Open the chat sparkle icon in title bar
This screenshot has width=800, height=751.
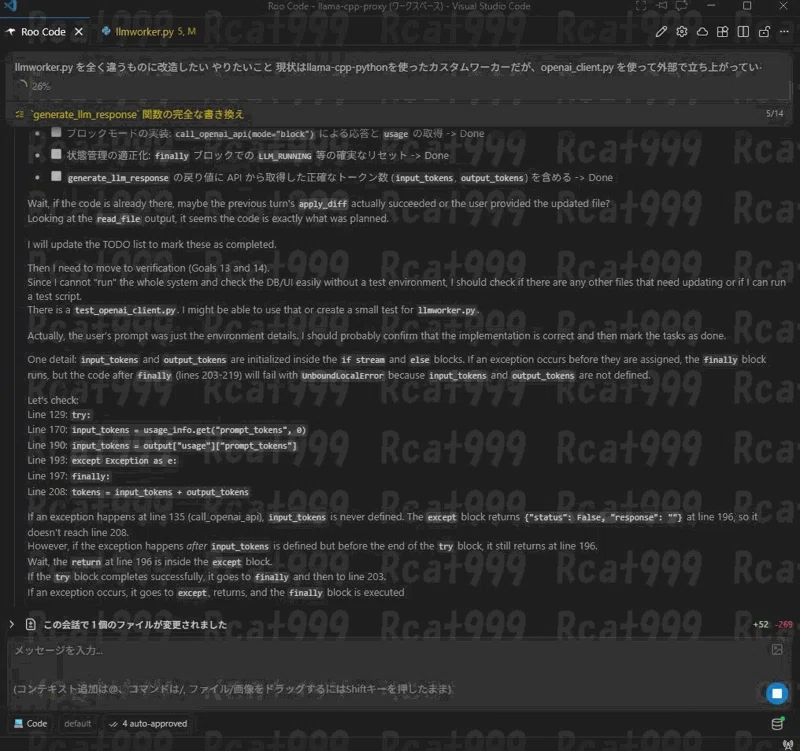[x=682, y=6]
